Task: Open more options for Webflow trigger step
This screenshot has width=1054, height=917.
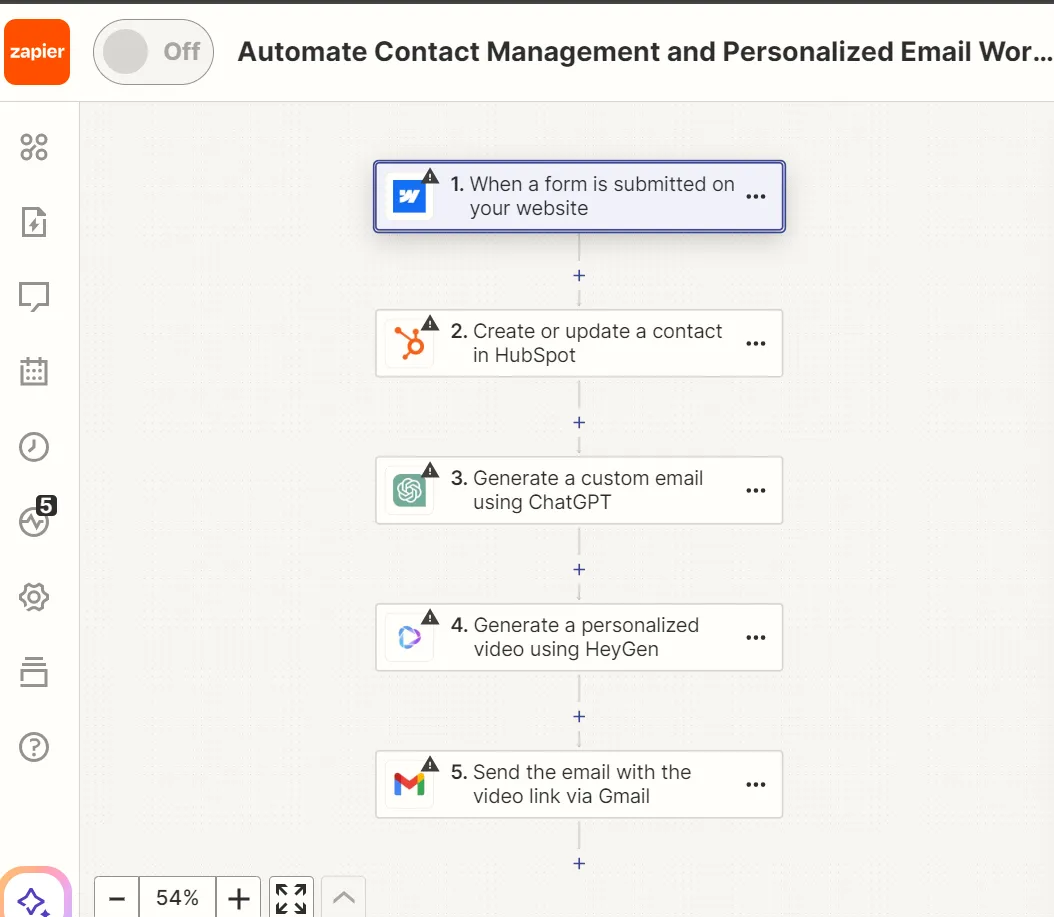Action: (756, 197)
